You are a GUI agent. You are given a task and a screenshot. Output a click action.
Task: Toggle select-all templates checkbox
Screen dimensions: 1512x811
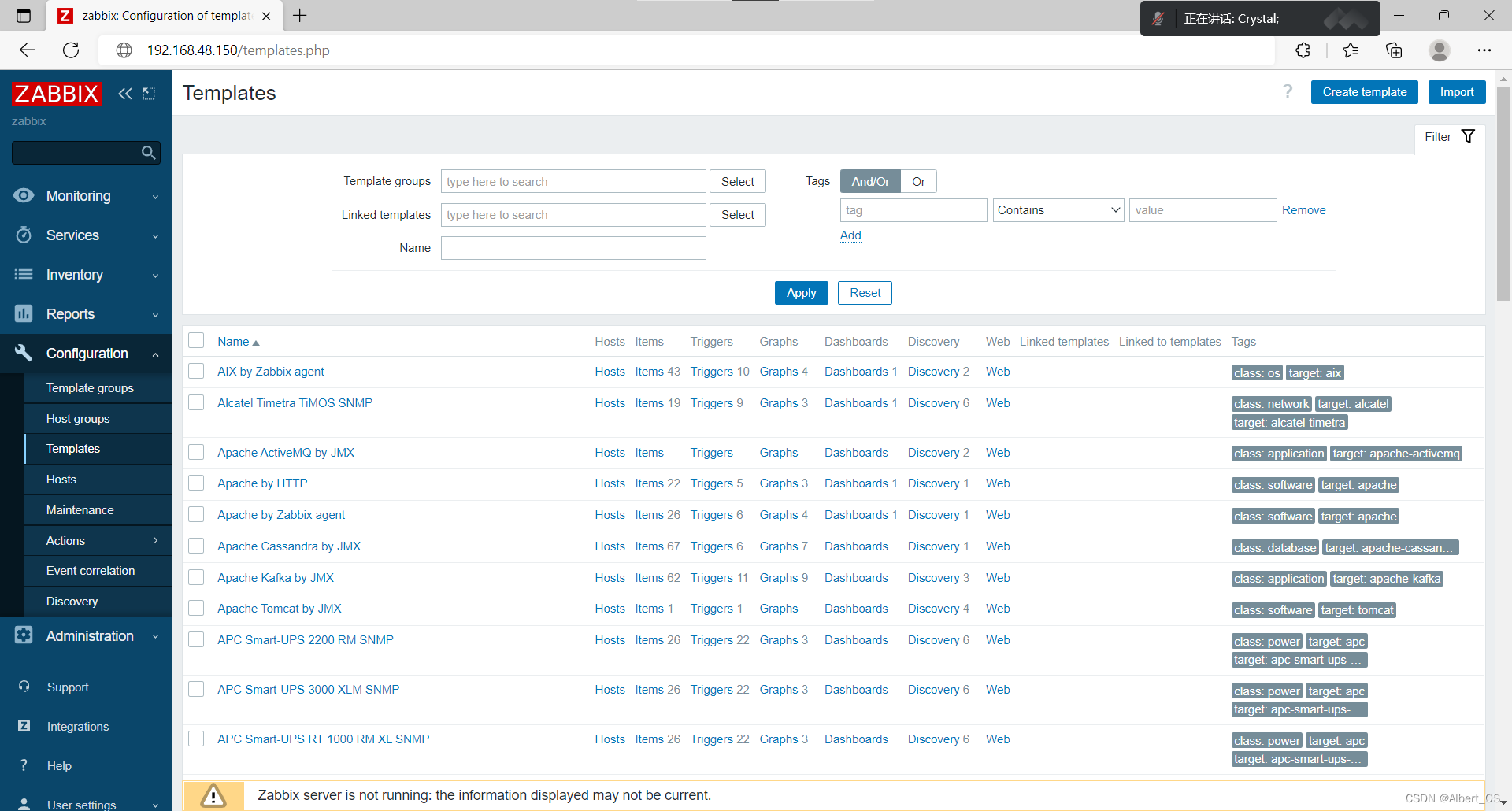[x=196, y=340]
